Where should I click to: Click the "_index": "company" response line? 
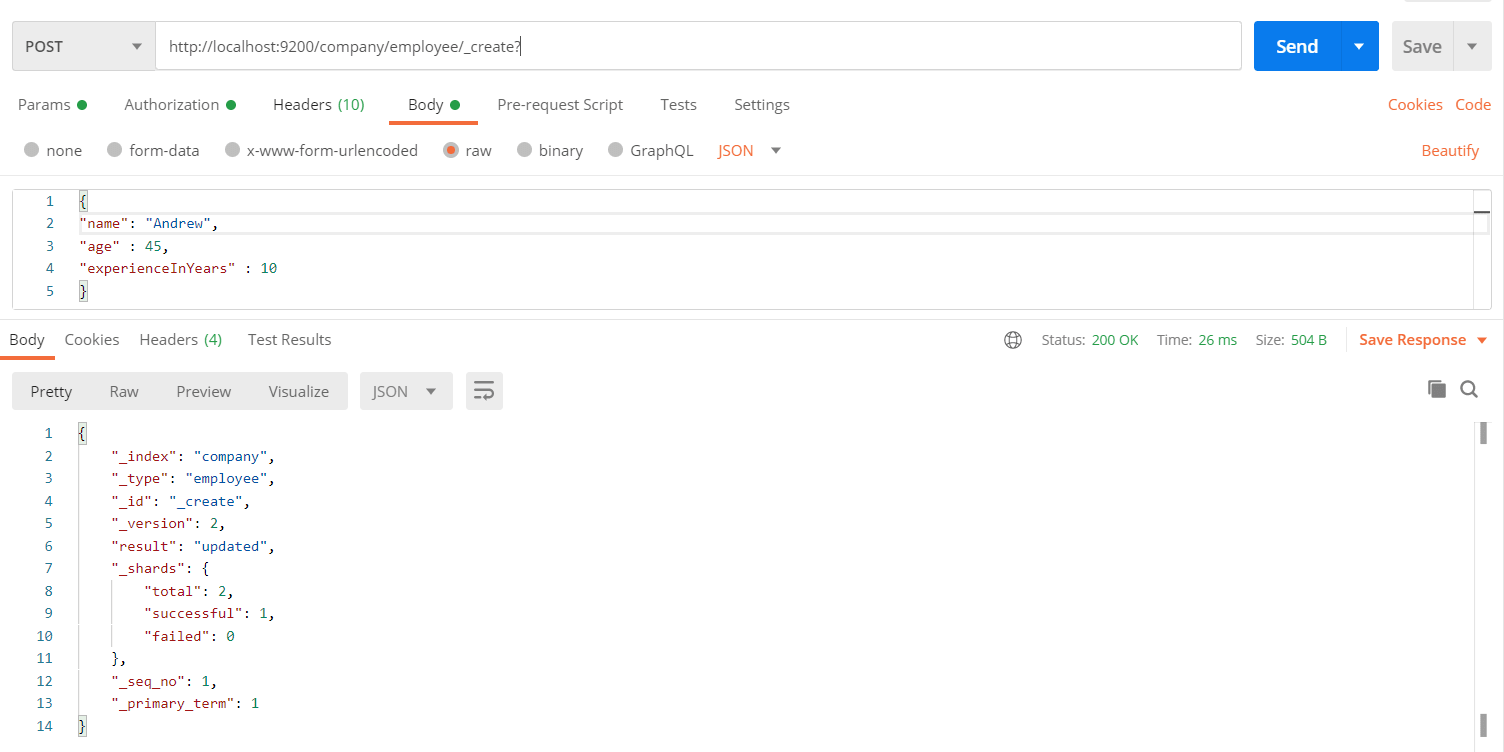point(192,456)
